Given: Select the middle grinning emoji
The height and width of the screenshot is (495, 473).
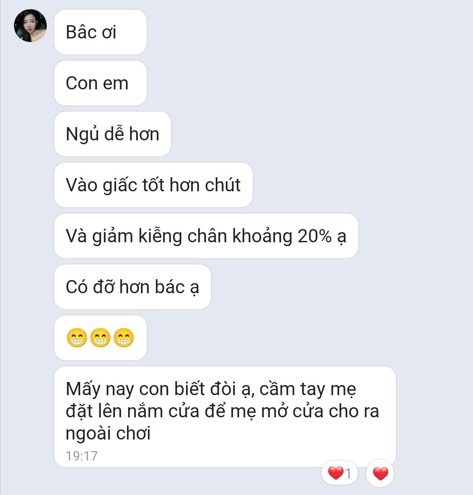Looking at the screenshot, I should click(100, 338).
